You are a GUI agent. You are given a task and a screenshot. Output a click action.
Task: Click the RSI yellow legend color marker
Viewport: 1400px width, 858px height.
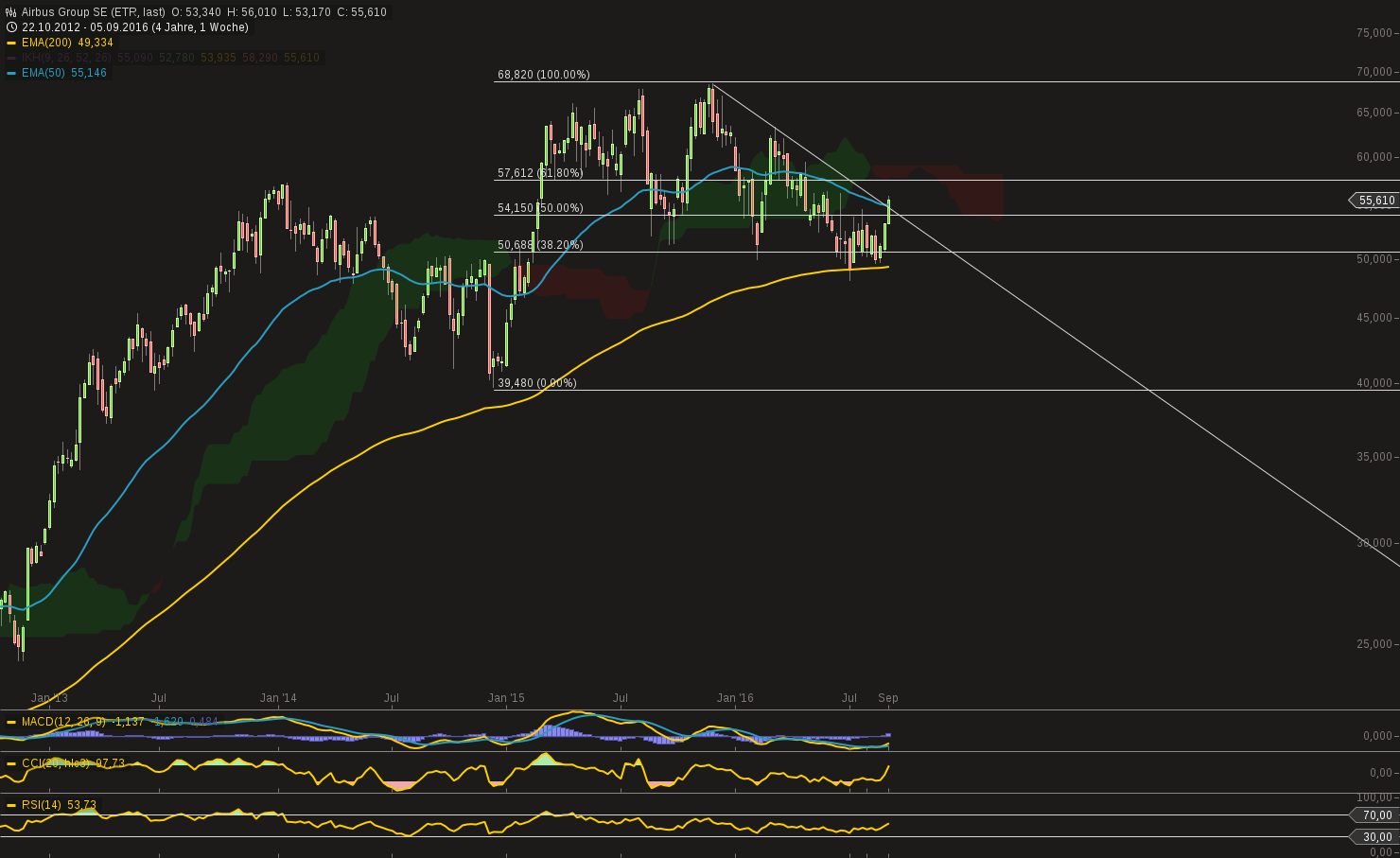tap(10, 806)
